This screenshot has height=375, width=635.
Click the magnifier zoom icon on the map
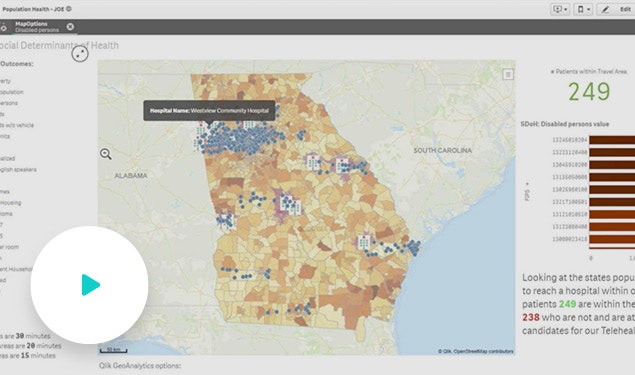coord(106,154)
